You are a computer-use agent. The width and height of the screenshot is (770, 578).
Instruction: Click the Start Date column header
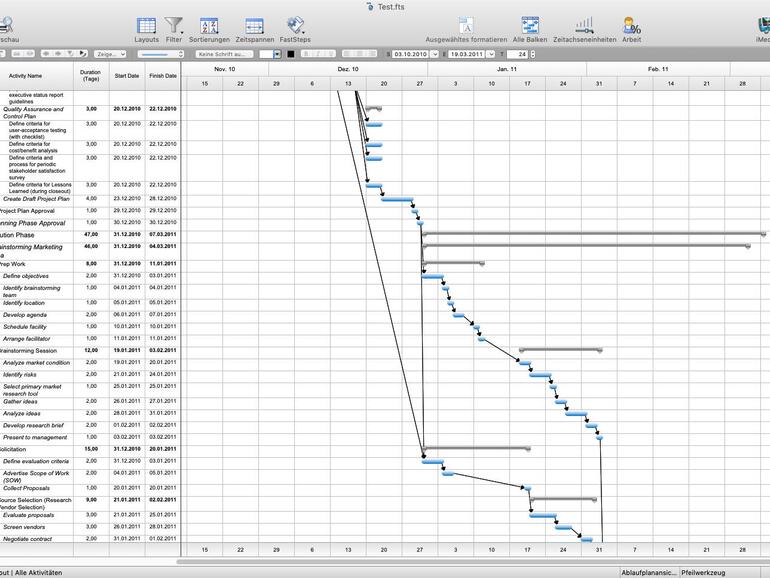point(127,76)
